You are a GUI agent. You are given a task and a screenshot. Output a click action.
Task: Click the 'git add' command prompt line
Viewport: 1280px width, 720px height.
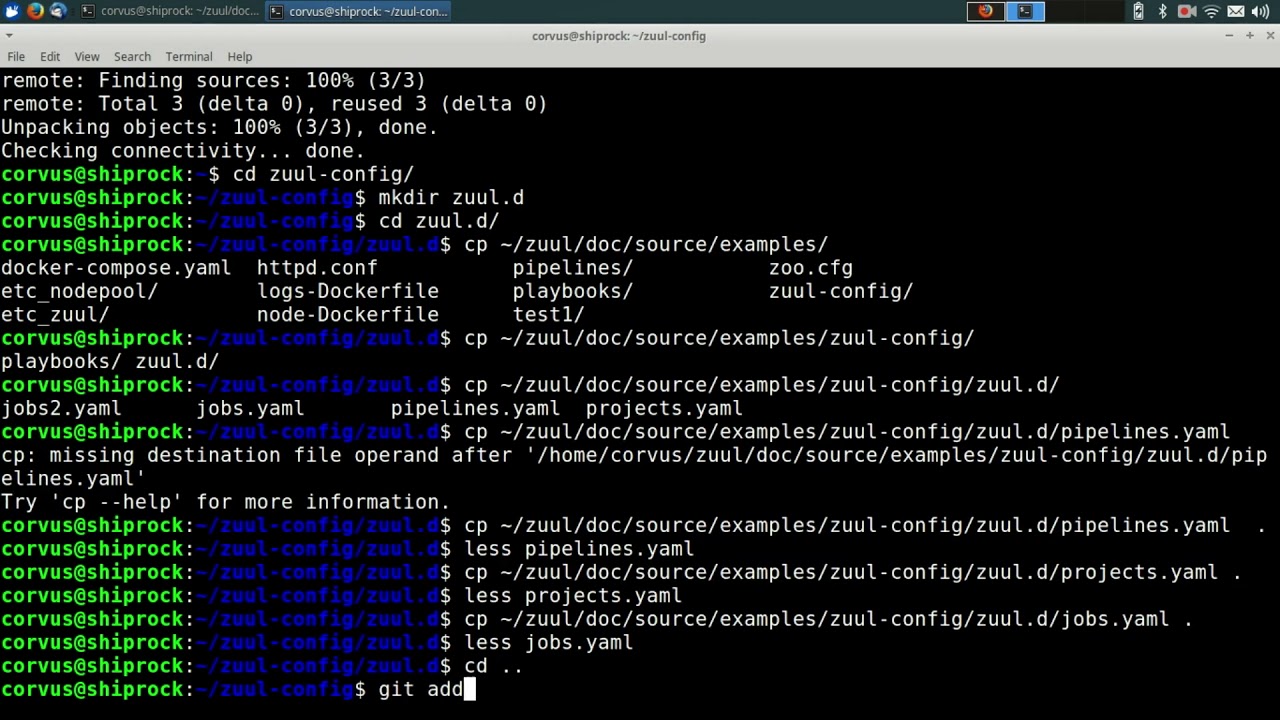tap(238, 689)
